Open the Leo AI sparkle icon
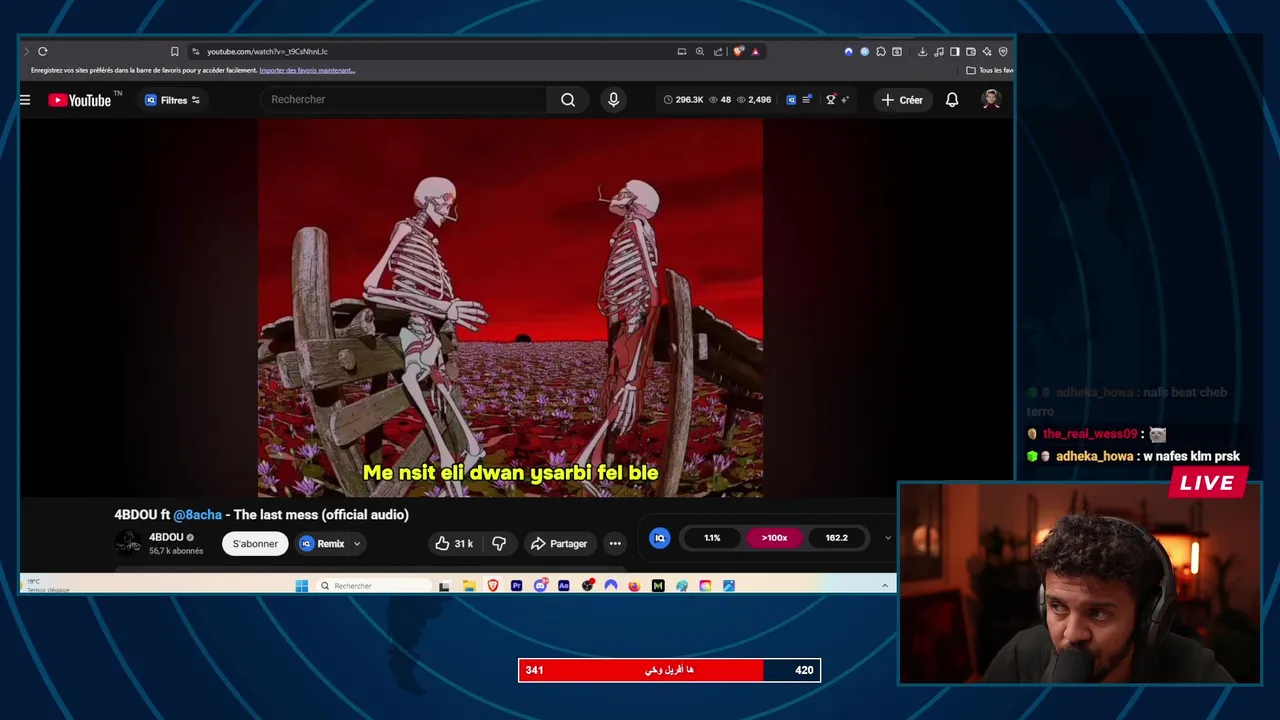Image resolution: width=1280 pixels, height=720 pixels. pos(986,51)
